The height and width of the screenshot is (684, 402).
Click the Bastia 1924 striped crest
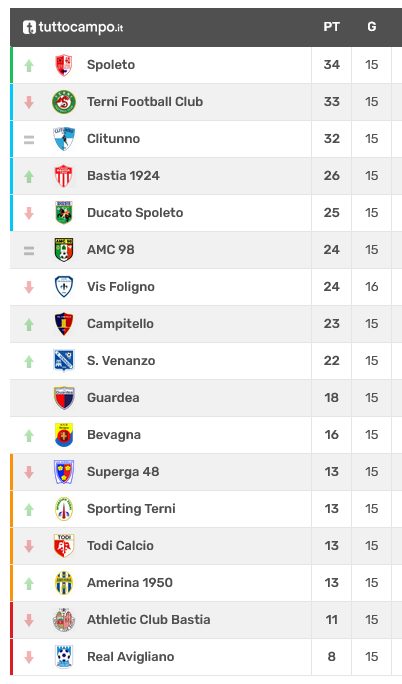64,176
